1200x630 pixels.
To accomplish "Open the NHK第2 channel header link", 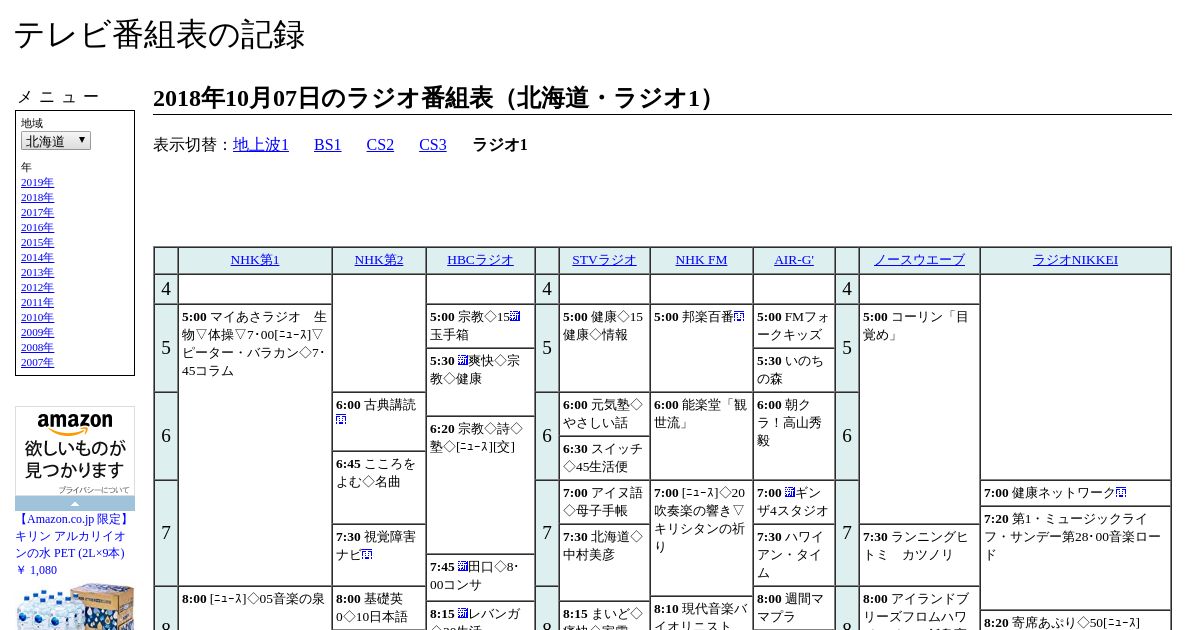I will [x=379, y=260].
